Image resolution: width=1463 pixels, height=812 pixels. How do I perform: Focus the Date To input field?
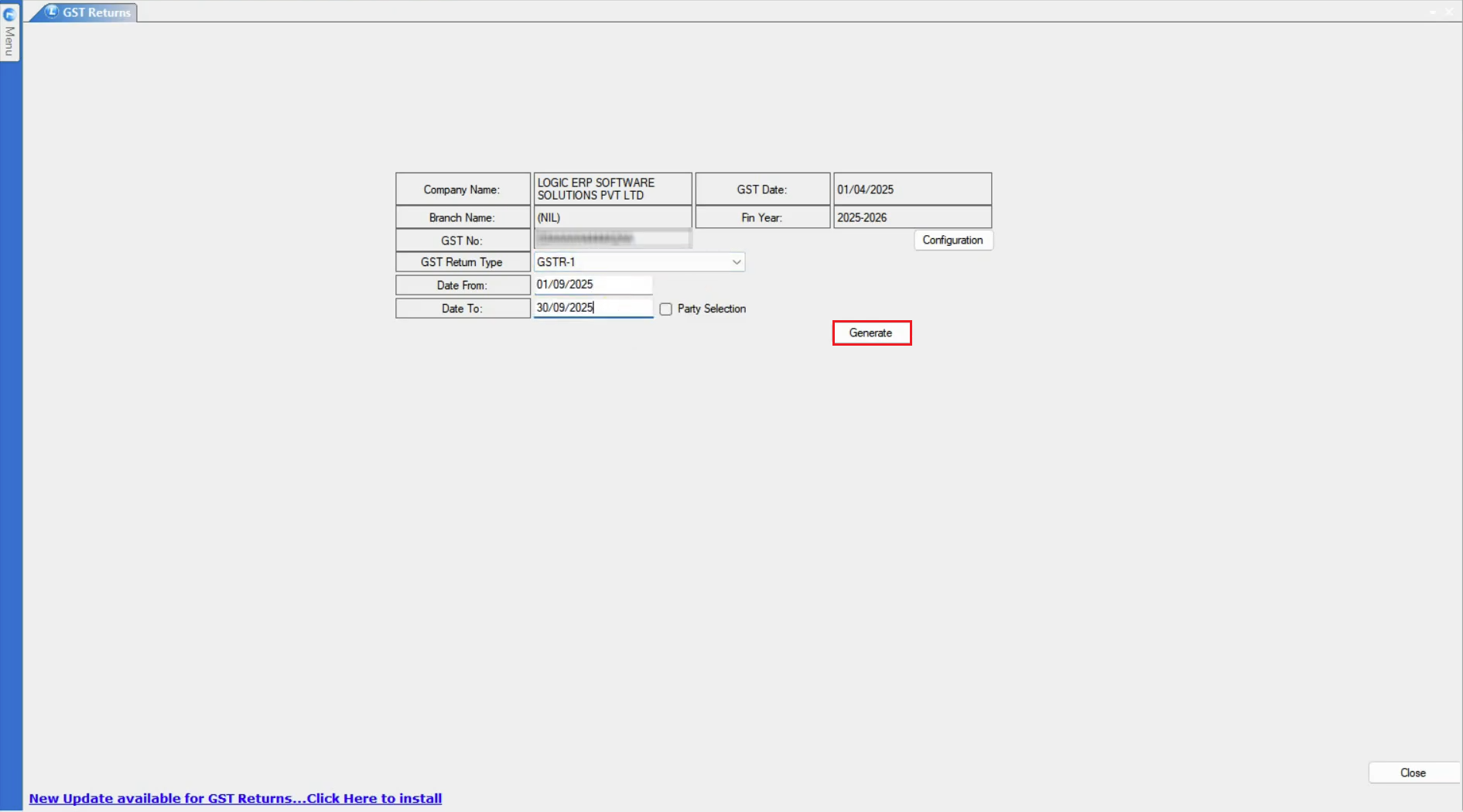[593, 308]
